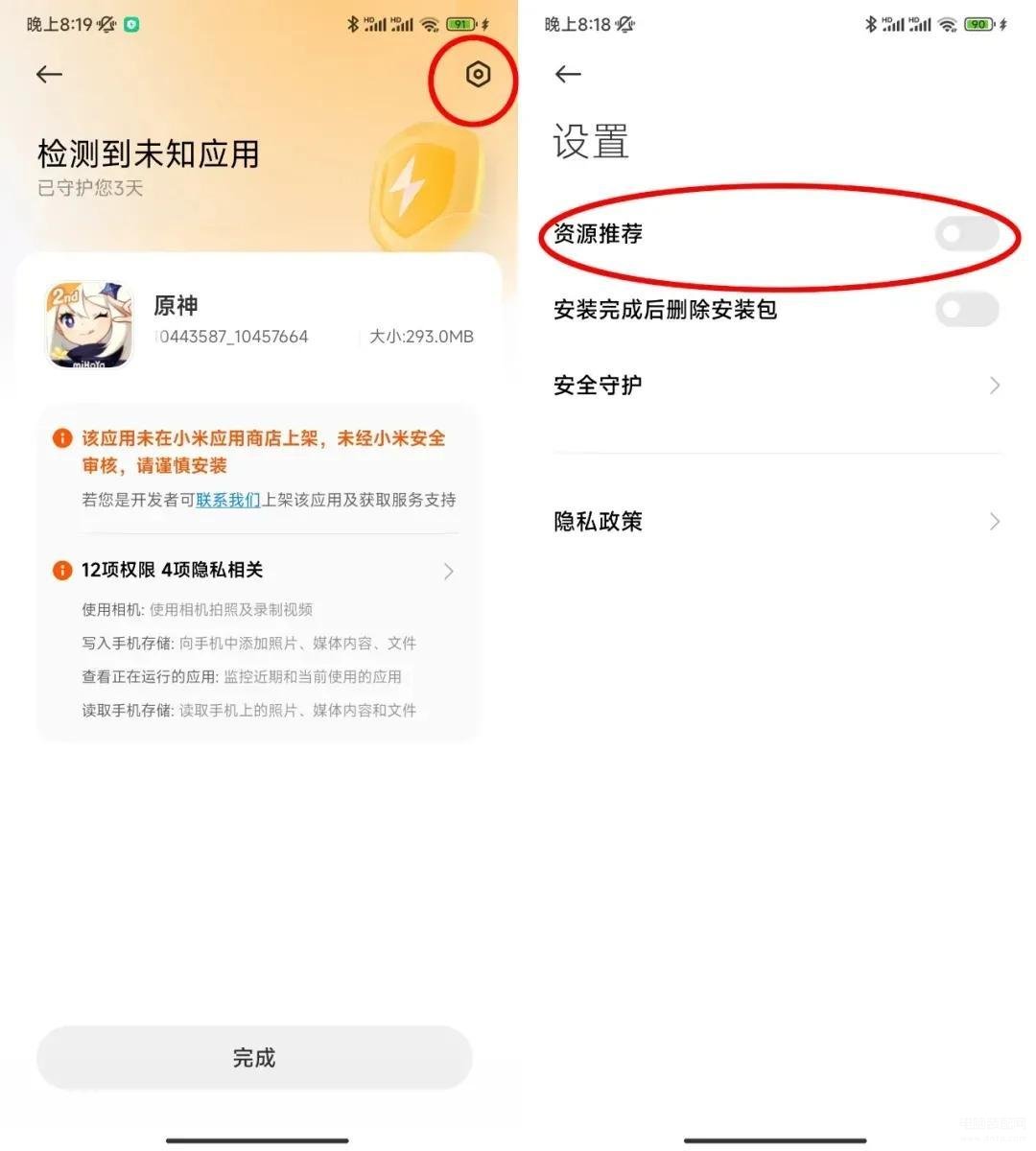This screenshot has width=1036, height=1151.
Task: Select the 隐私政策 settings entry
Action: pyautogui.click(x=777, y=522)
